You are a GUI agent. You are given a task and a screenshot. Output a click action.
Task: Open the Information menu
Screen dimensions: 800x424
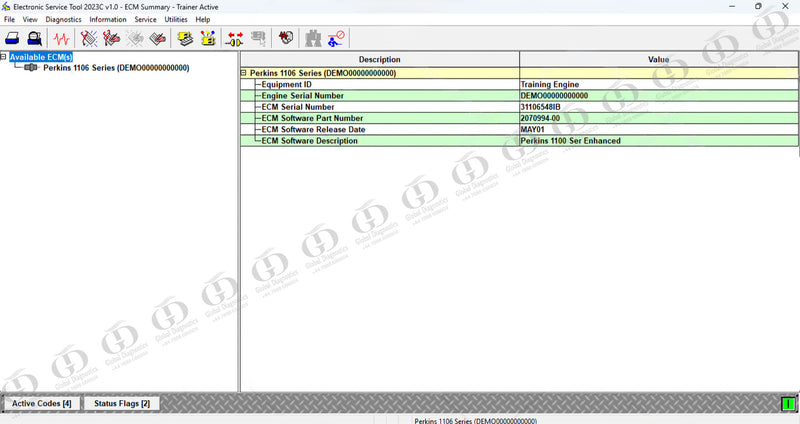tap(108, 19)
